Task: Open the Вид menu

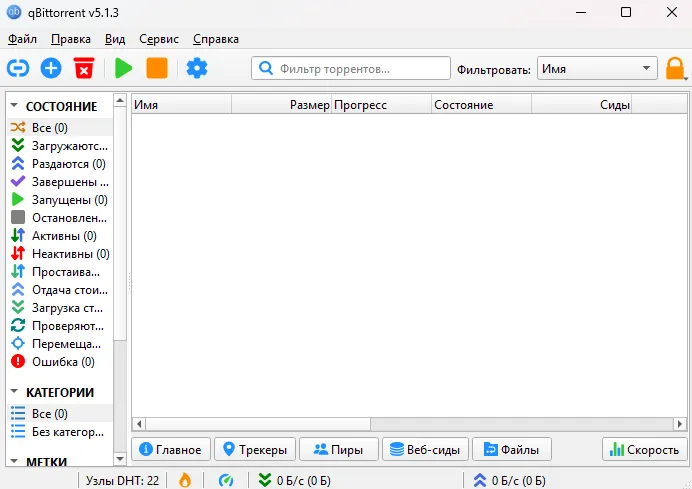Action: click(x=115, y=39)
